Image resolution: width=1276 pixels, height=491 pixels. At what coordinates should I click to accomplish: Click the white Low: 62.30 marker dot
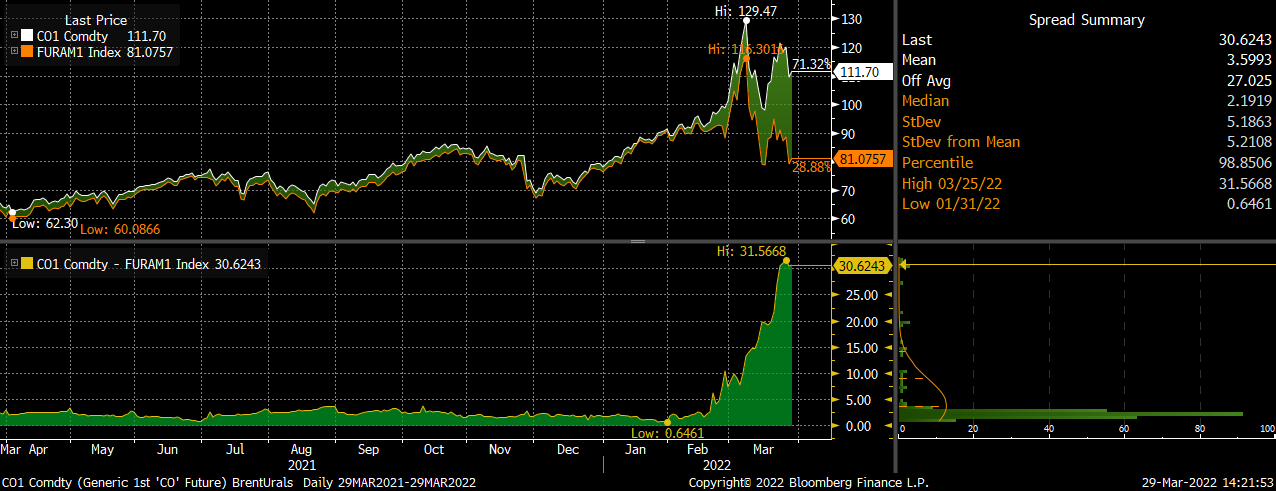(11, 212)
